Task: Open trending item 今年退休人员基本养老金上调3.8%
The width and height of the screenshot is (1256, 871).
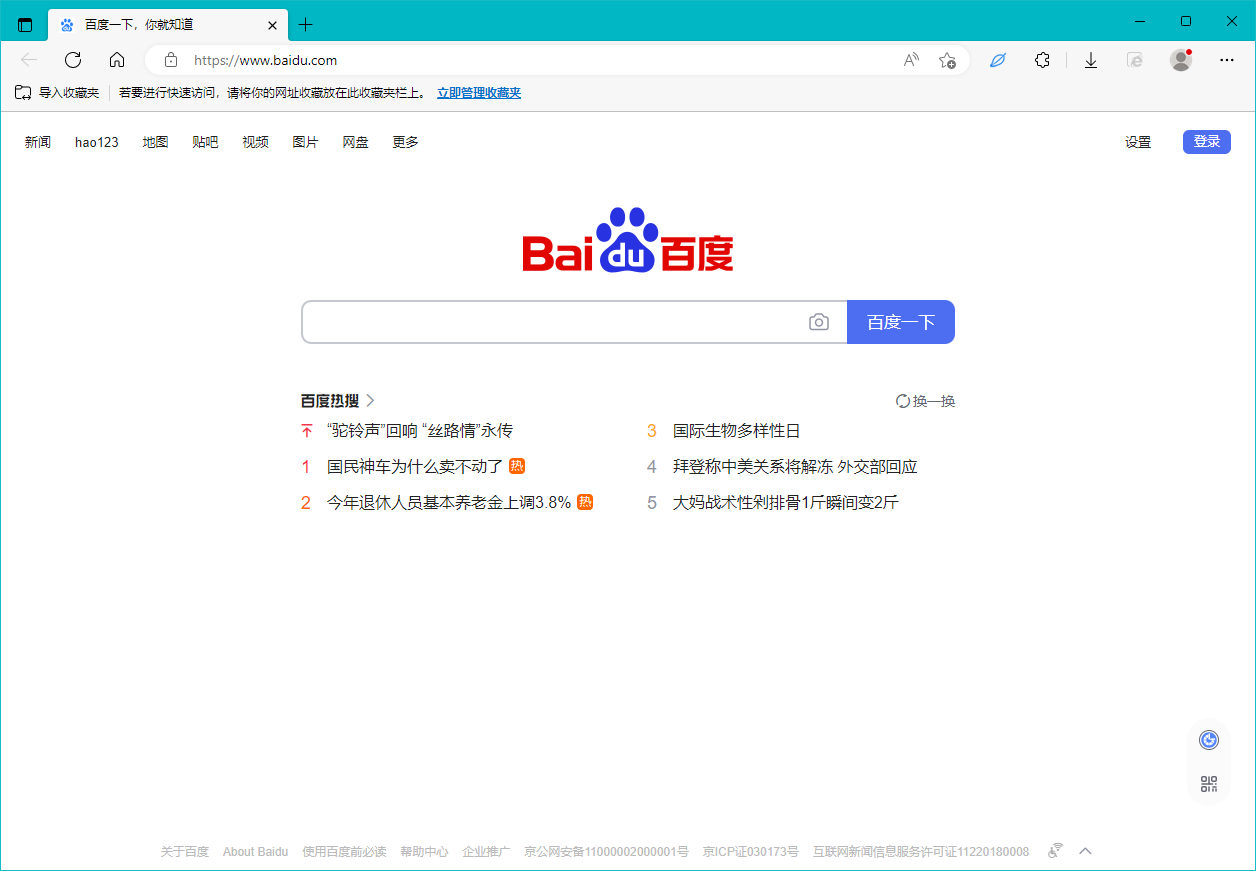Action: (x=449, y=503)
